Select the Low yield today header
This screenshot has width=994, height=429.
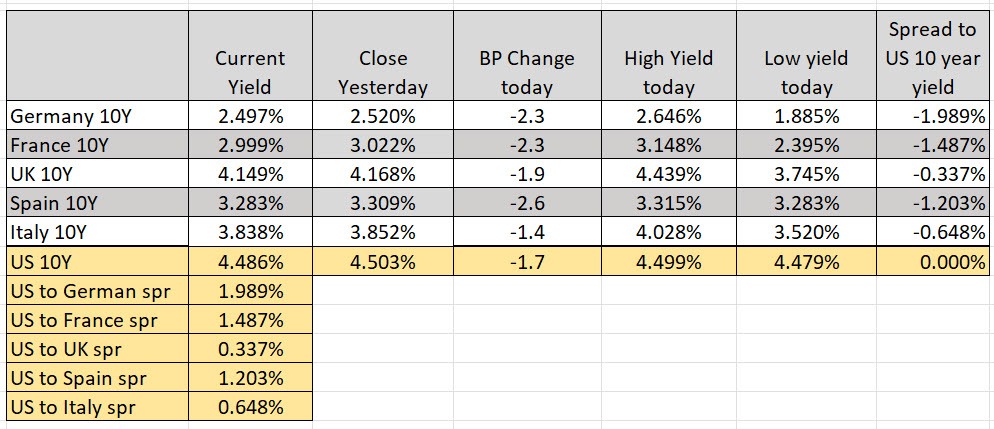(x=805, y=72)
